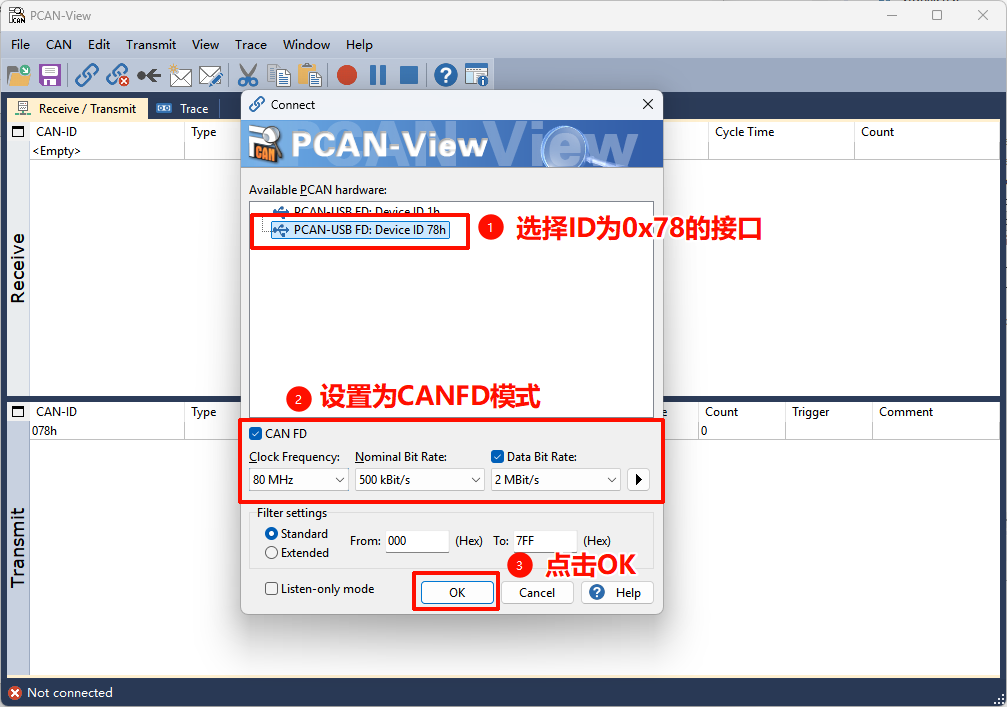Click the Disconnect toolbar icon

pyautogui.click(x=117, y=75)
